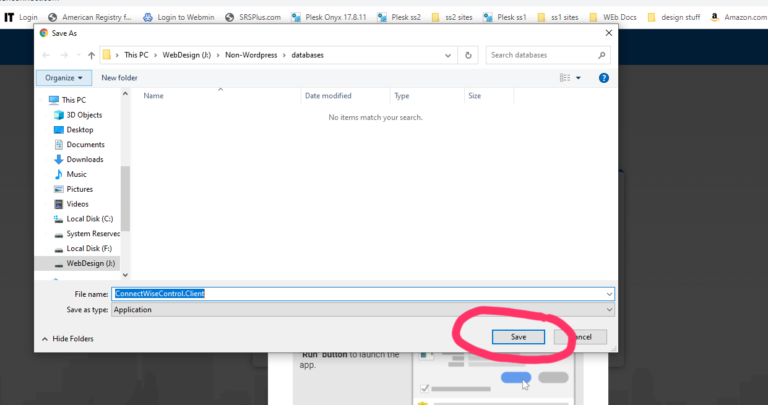Click the Cancel button
The height and width of the screenshot is (405, 768).
click(584, 337)
